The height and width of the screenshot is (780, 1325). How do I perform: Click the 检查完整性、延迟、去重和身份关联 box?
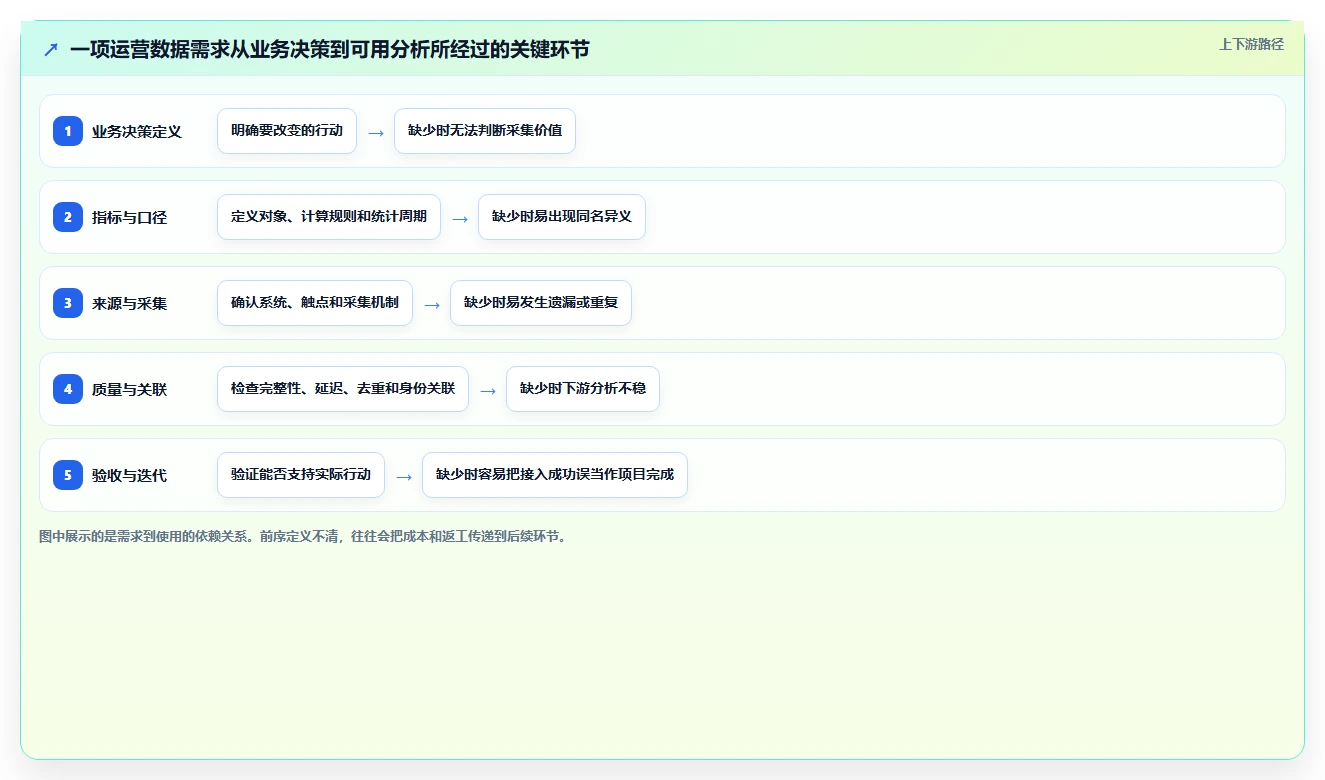point(343,389)
